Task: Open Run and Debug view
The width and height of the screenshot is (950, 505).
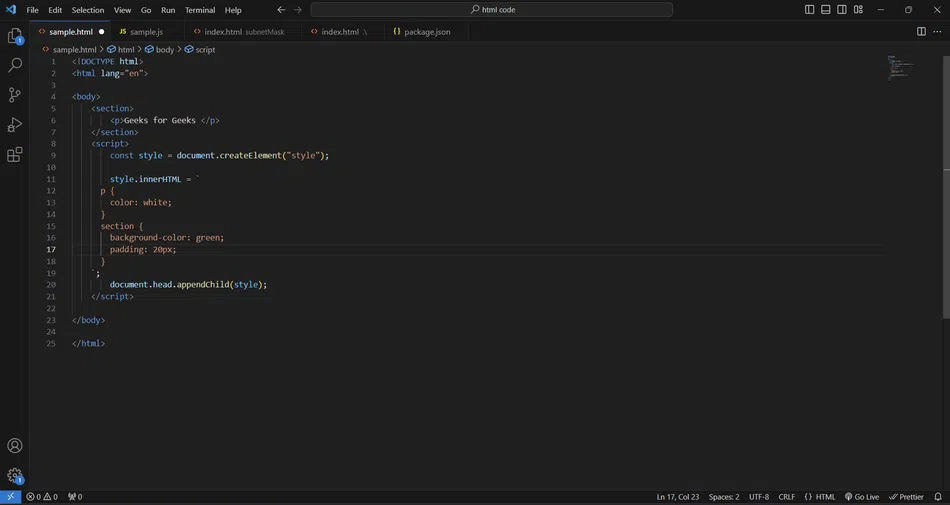Action: [15, 125]
